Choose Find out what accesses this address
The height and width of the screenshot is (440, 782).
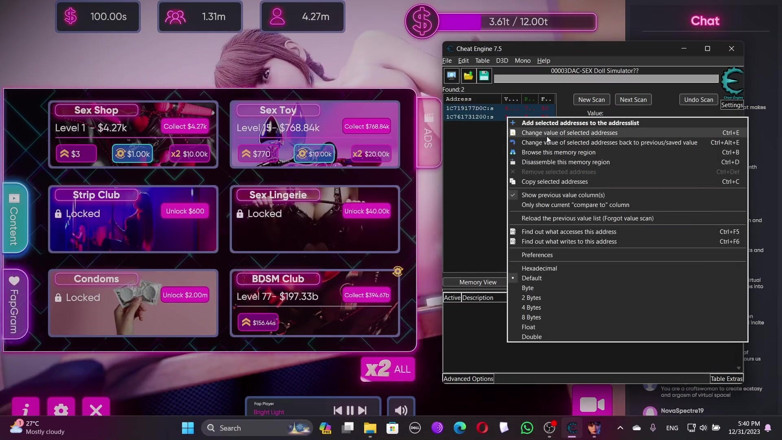(627, 231)
